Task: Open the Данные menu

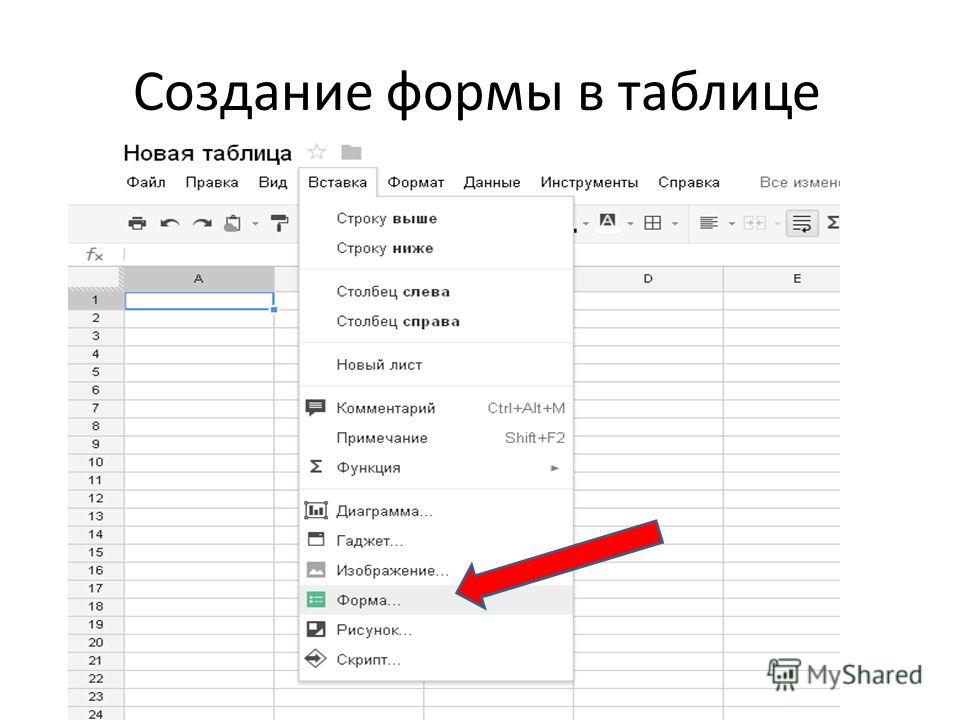Action: click(x=492, y=182)
